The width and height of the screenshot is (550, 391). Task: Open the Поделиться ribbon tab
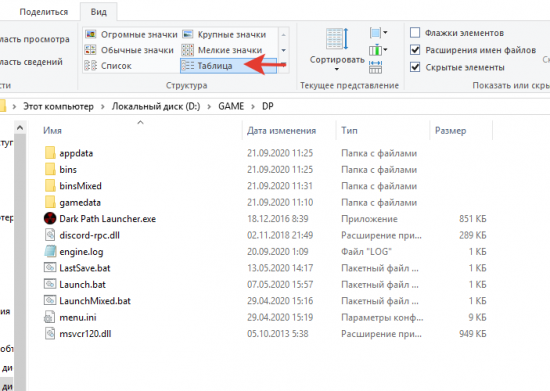point(44,12)
